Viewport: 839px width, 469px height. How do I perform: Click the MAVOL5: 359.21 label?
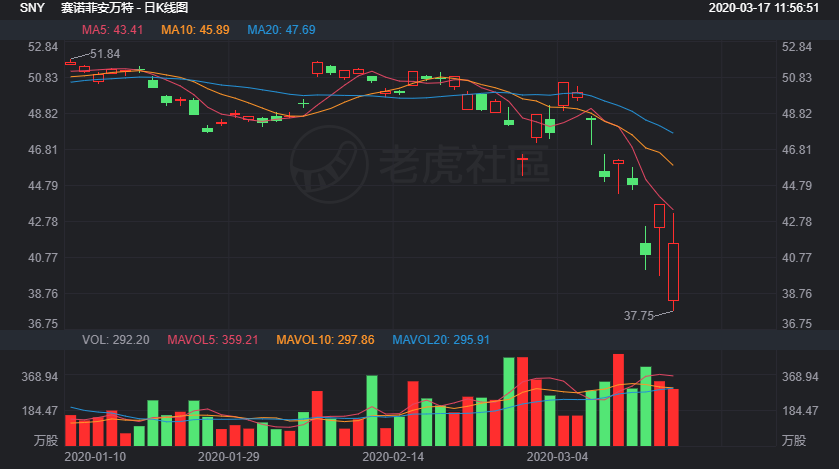(213, 340)
